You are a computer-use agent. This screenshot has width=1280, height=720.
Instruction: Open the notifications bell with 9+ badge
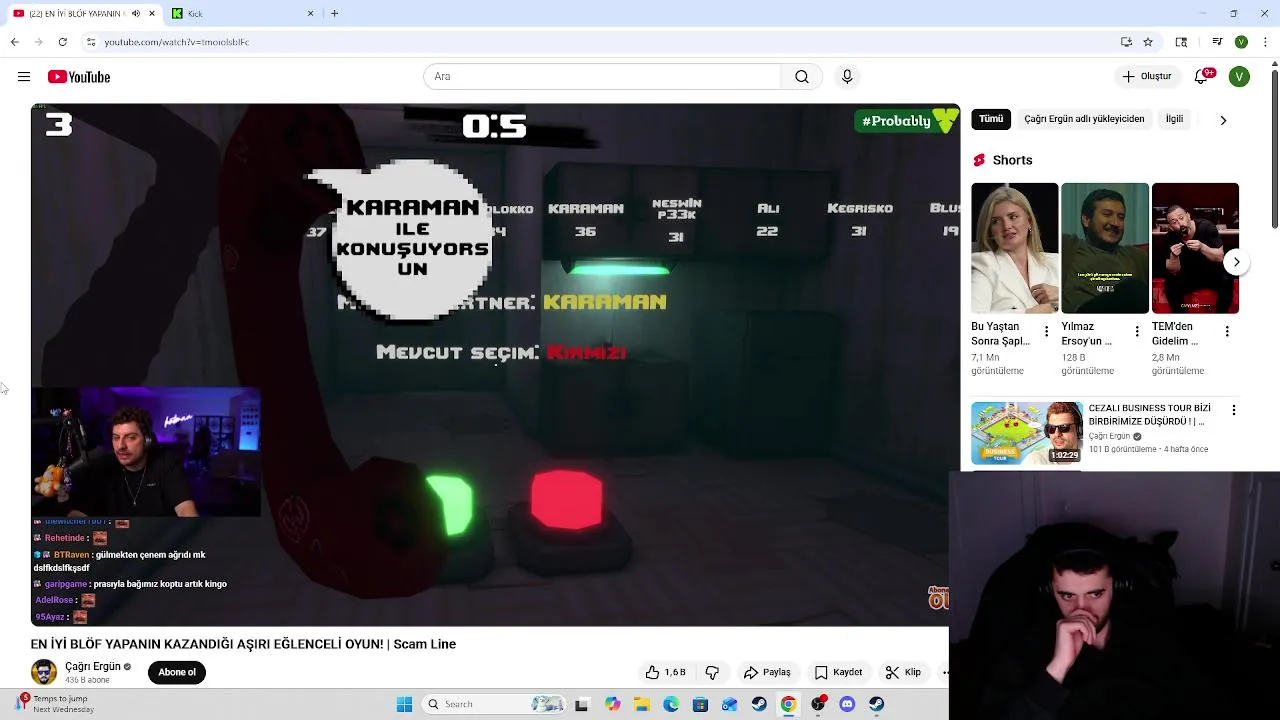1203,77
